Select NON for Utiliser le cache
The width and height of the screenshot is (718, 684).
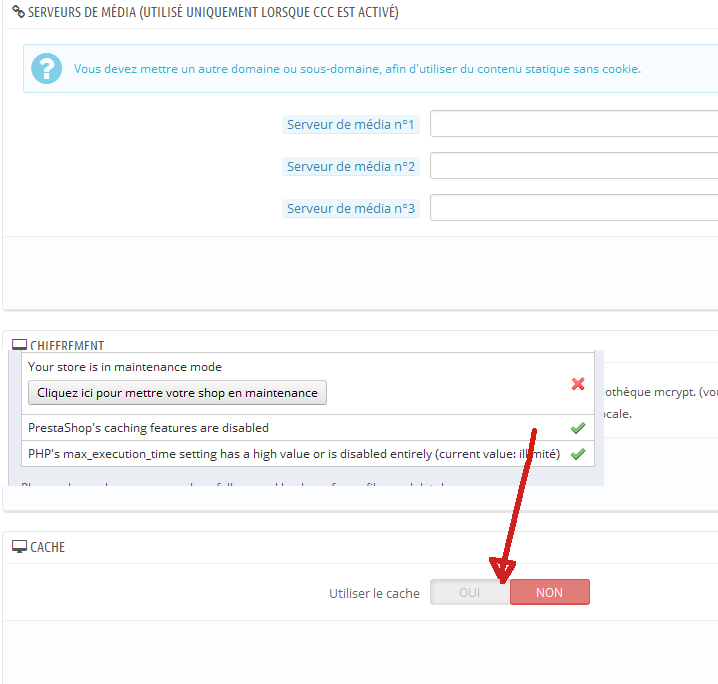click(549, 592)
